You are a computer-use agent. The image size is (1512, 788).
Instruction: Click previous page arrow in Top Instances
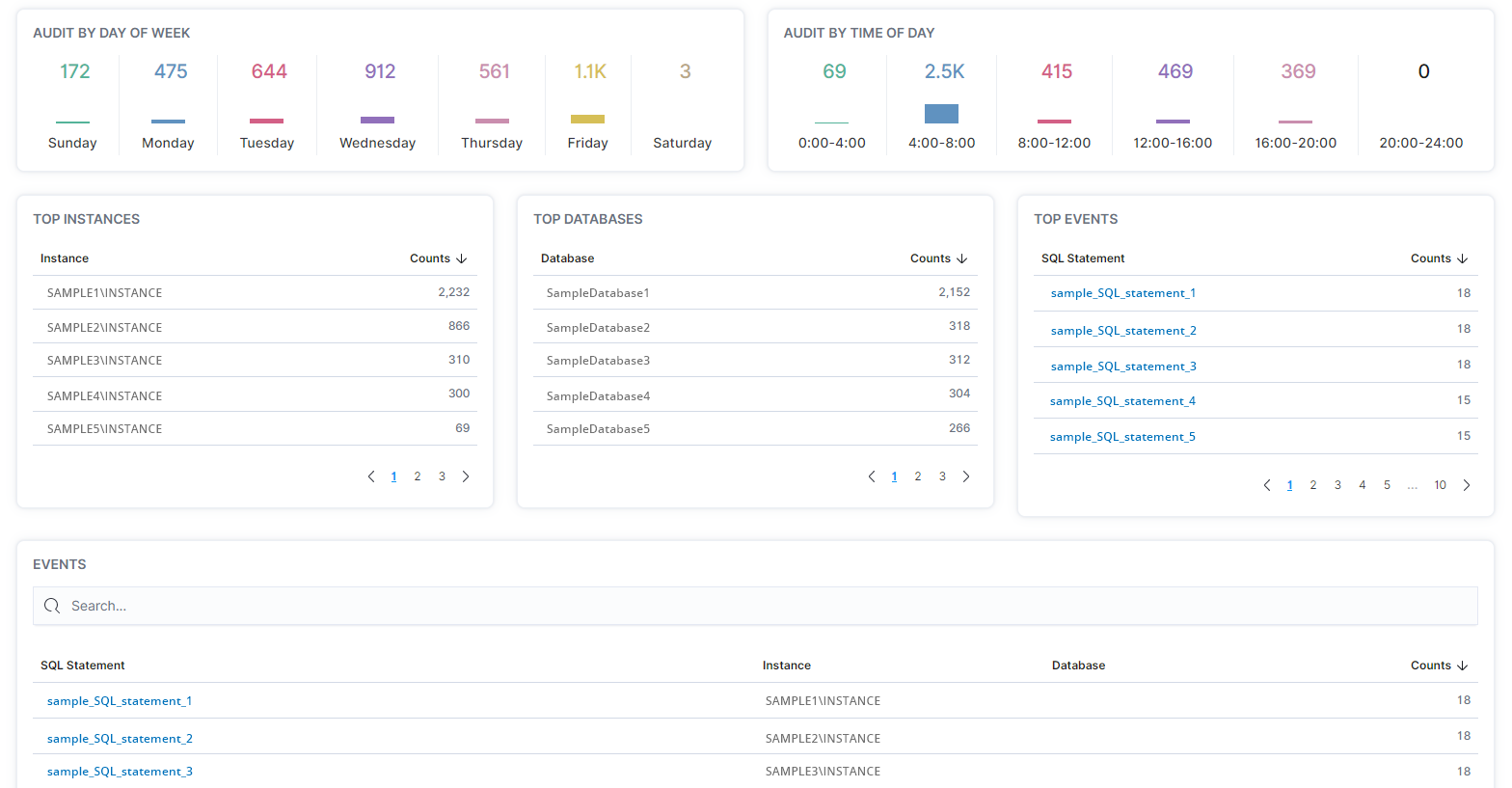[x=371, y=476]
